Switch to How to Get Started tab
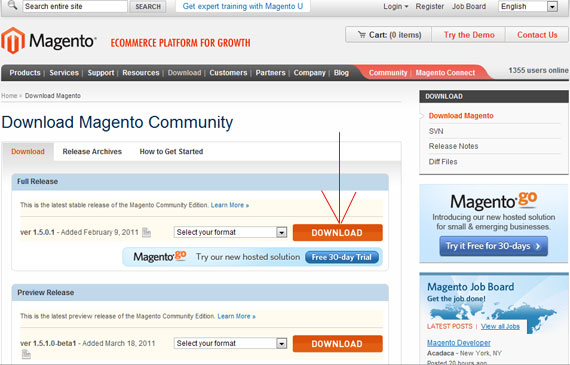This screenshot has width=570, height=365. tap(171, 152)
